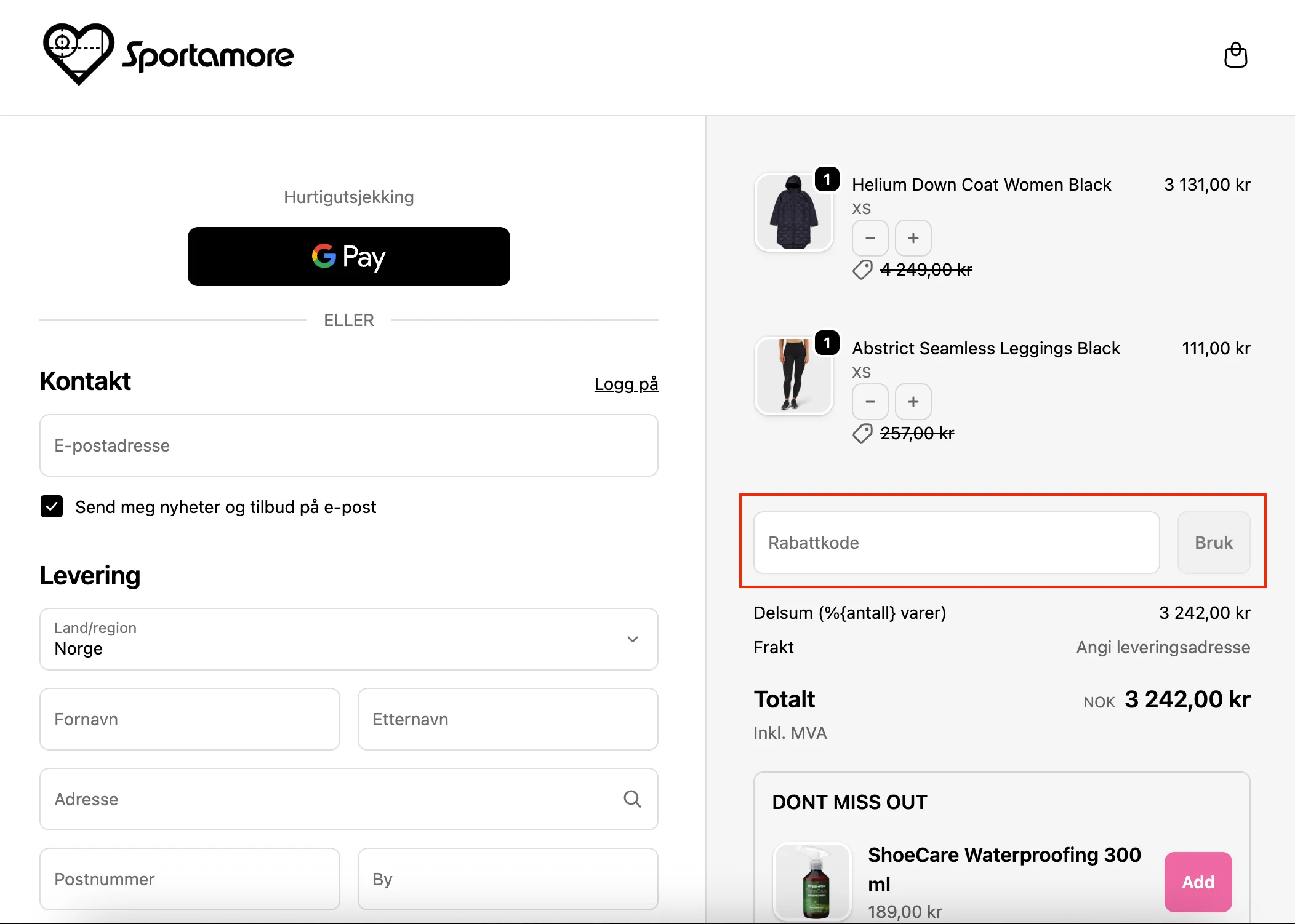Click the E-postadresse email field
This screenshot has height=924, width=1295.
[x=348, y=445]
